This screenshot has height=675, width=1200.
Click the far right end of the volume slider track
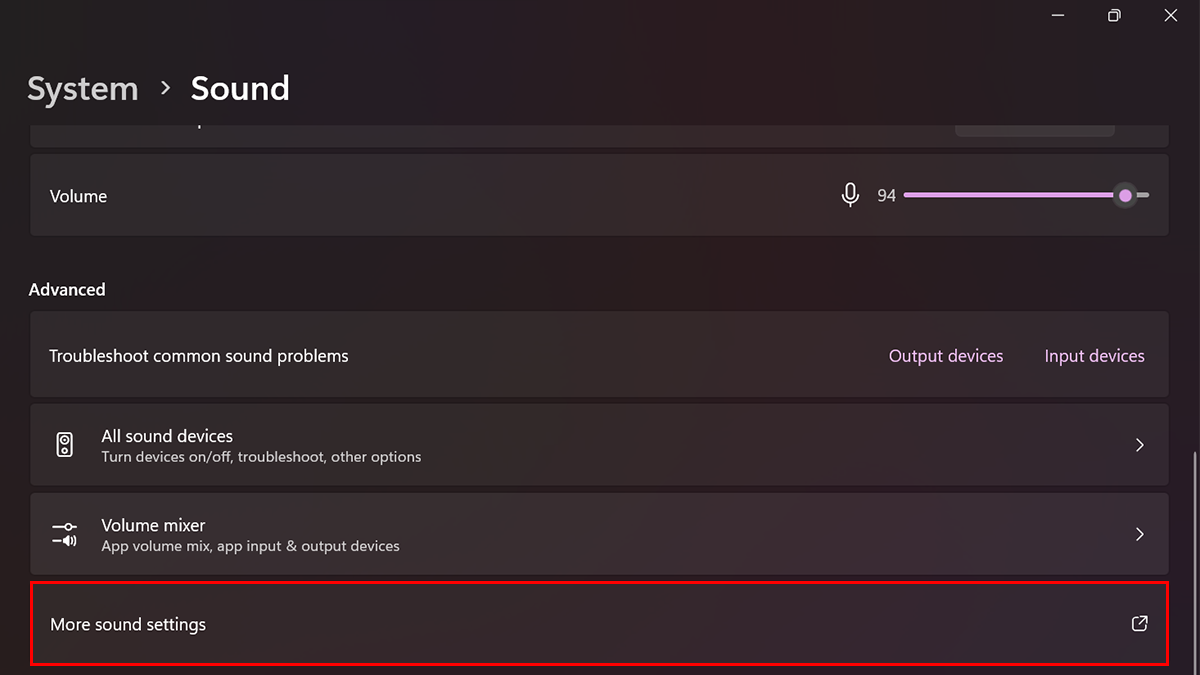1146,196
